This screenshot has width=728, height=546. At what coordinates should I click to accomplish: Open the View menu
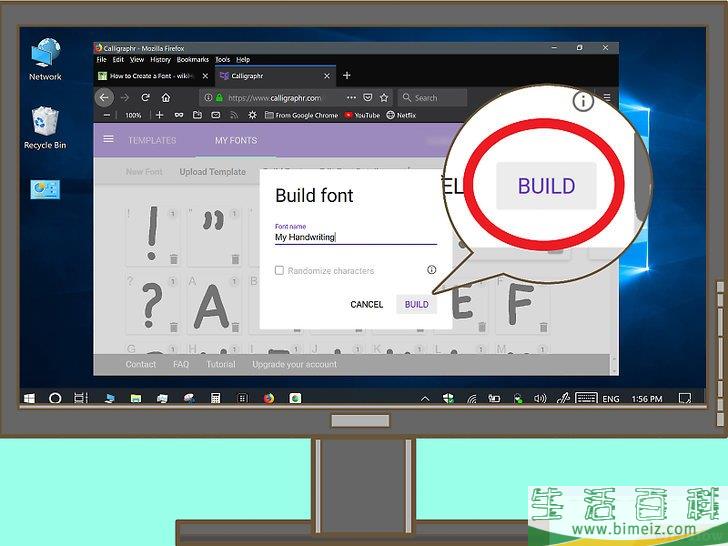[x=136, y=59]
